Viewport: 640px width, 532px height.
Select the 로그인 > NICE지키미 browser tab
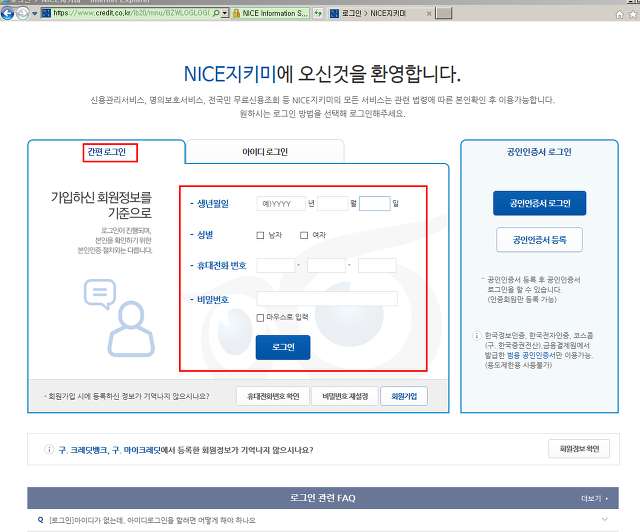coord(373,13)
